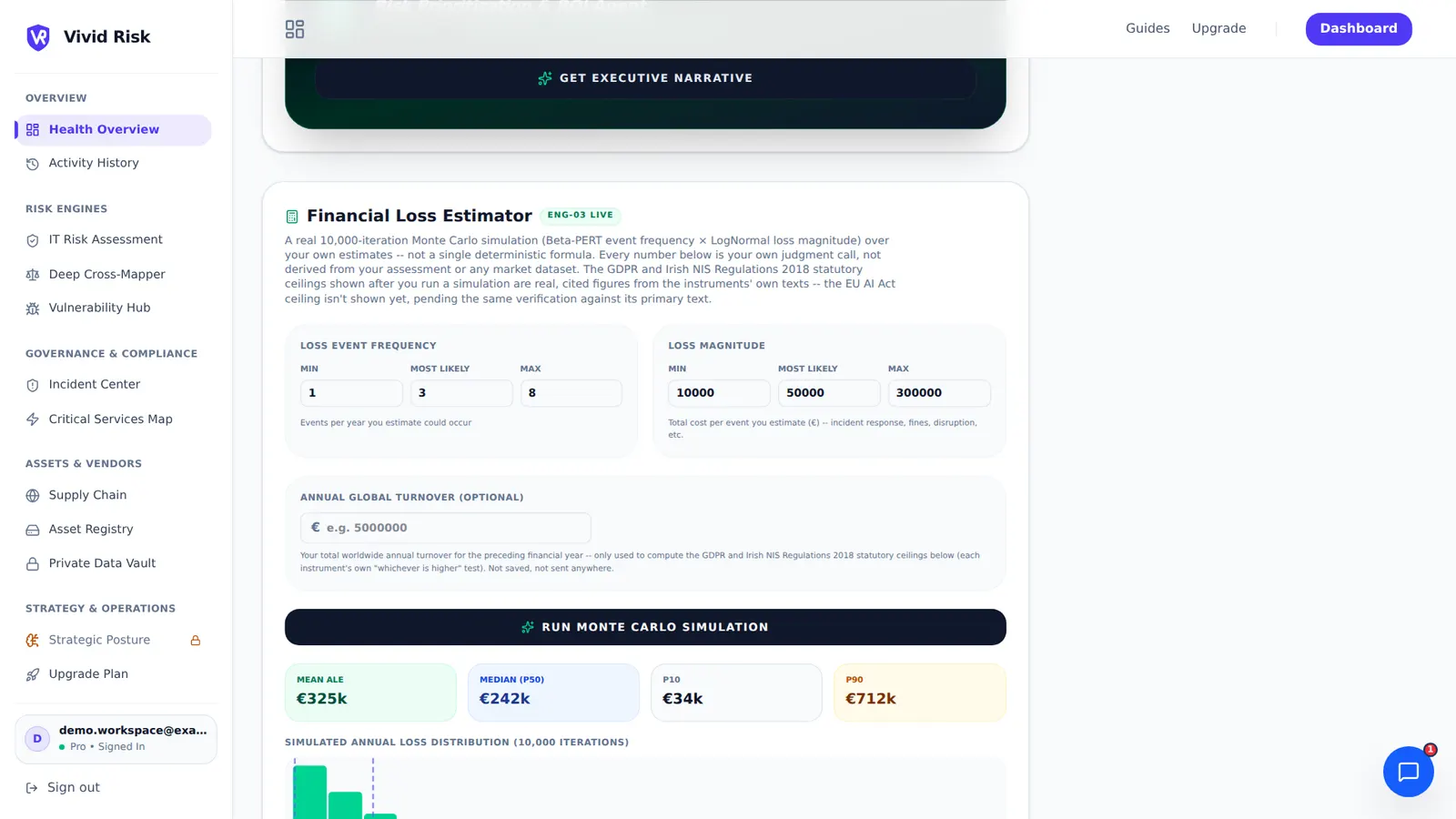Click Get Executive Narrative button

pos(645,79)
